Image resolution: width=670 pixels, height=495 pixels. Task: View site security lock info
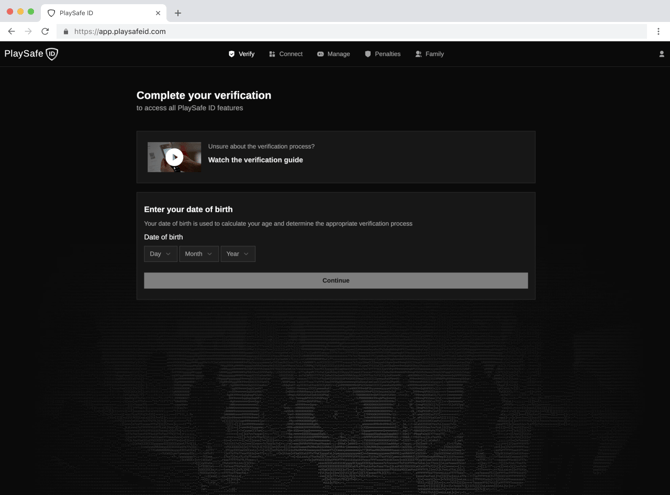tap(66, 32)
